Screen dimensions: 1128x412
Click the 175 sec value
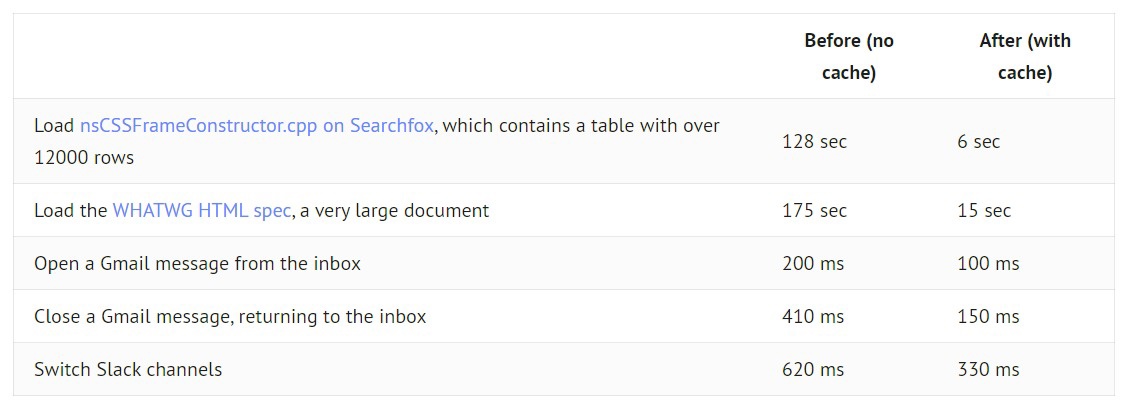click(x=814, y=211)
